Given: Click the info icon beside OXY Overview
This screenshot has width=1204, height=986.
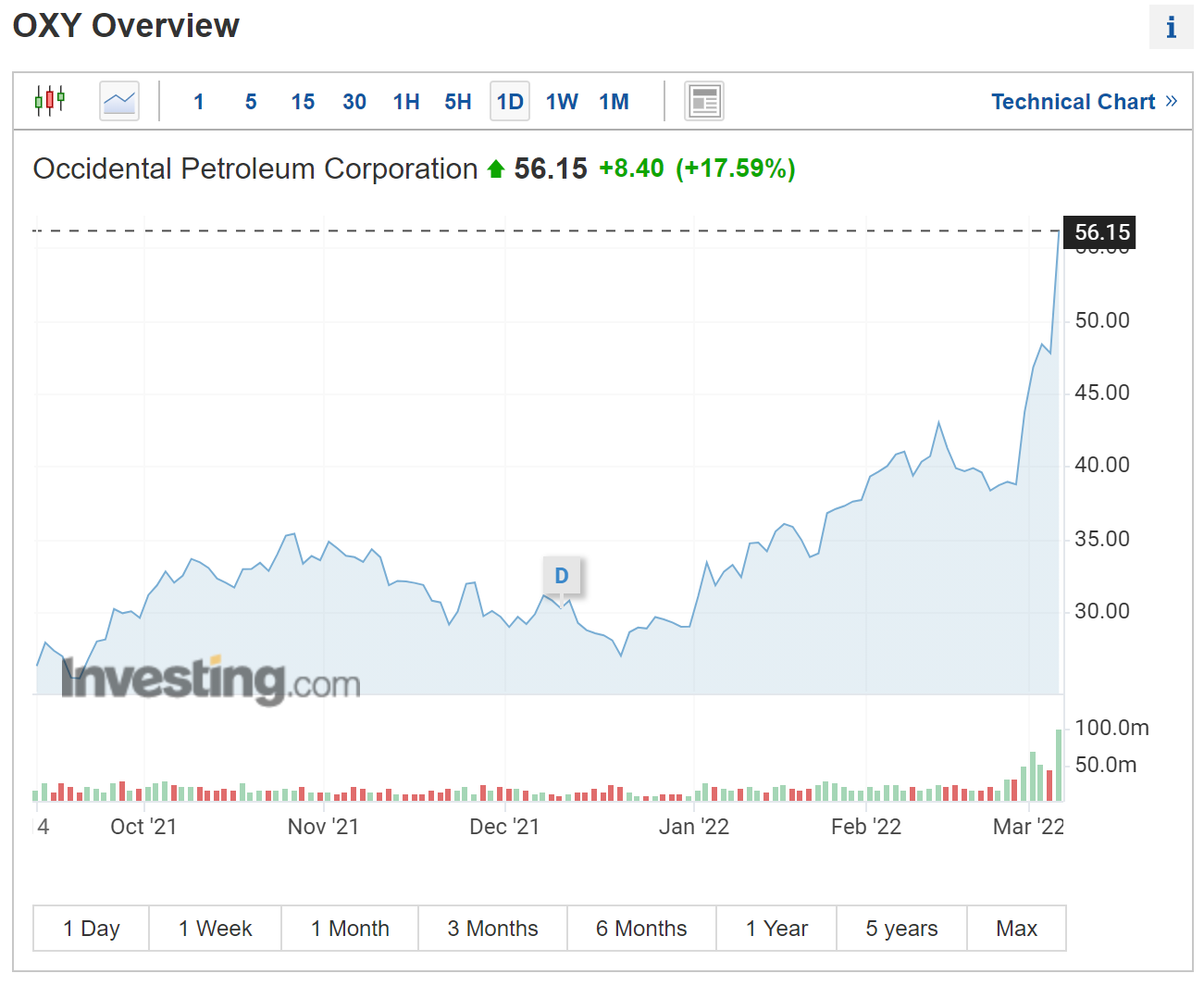Looking at the screenshot, I should (1171, 27).
